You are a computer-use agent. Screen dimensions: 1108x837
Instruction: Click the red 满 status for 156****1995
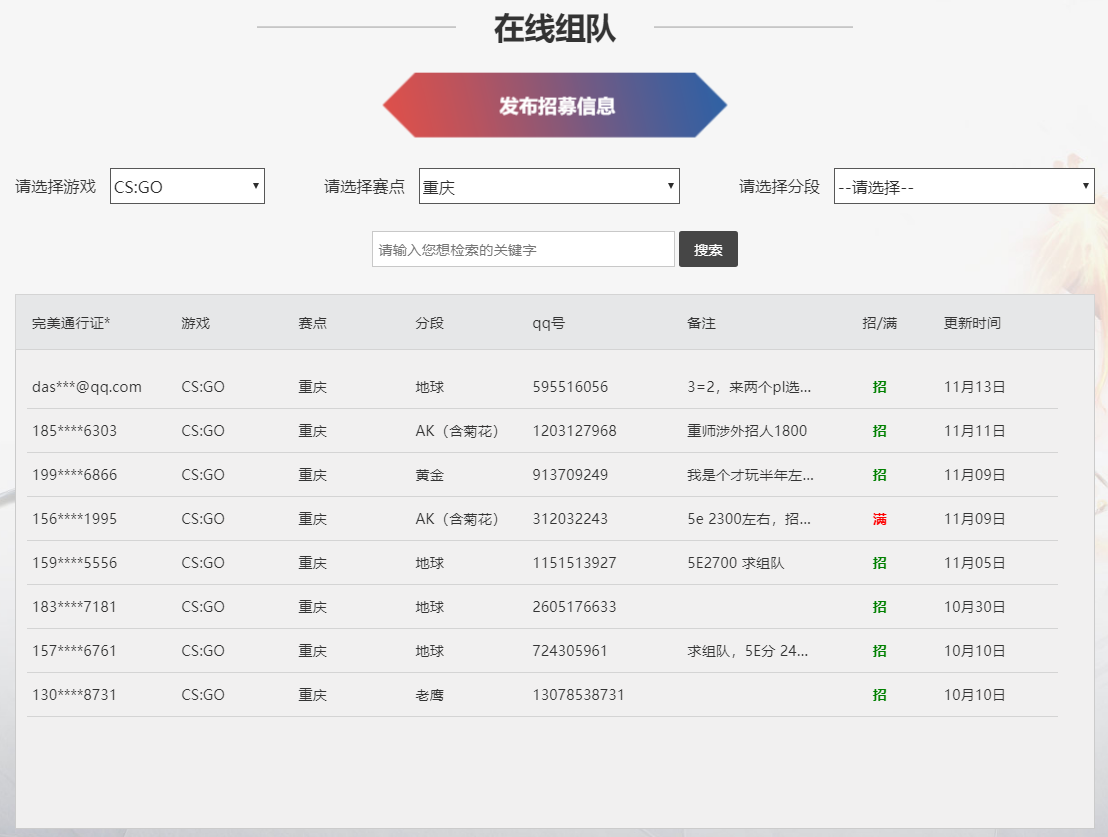879,518
